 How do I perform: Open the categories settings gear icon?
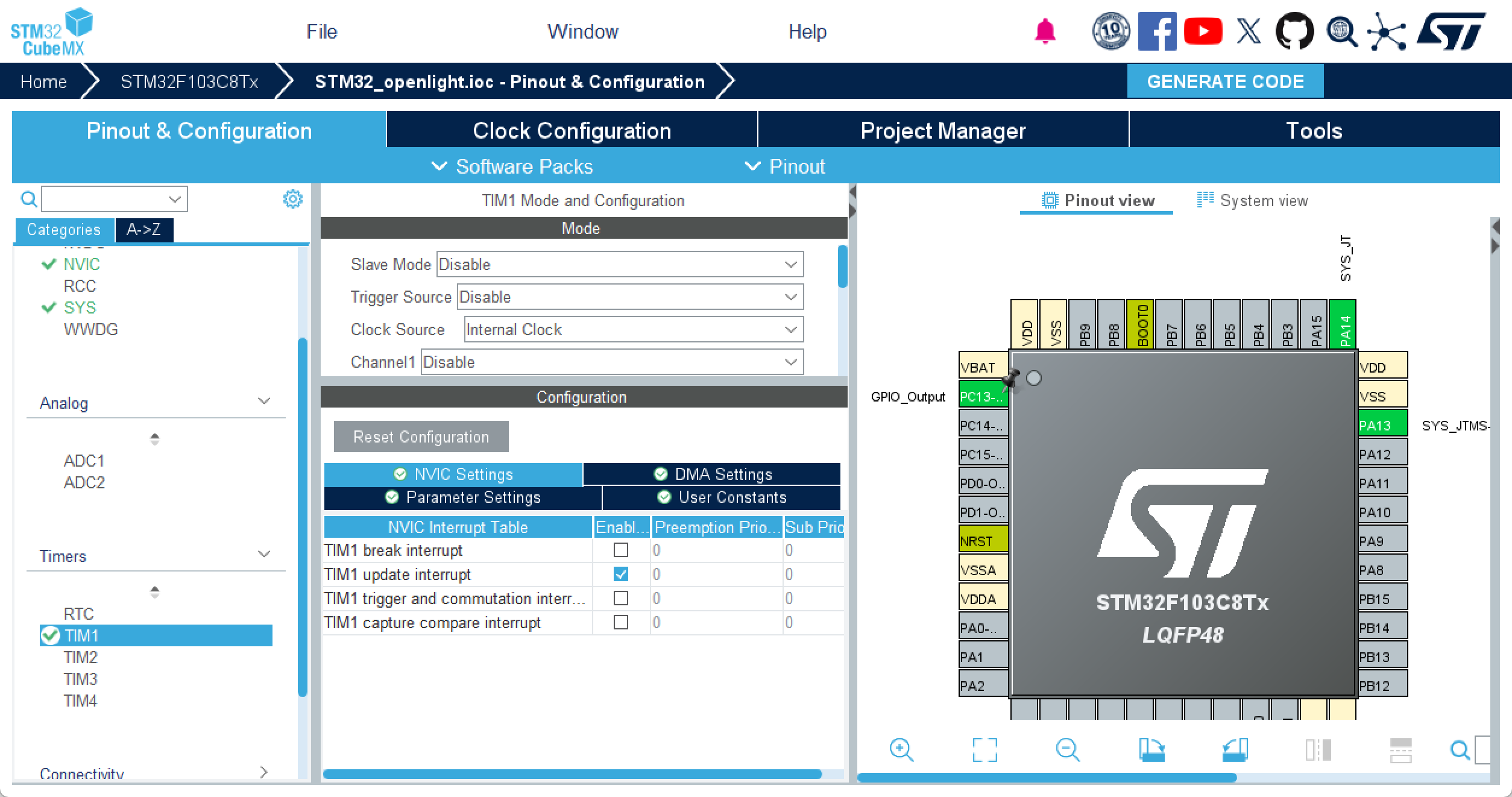293,199
